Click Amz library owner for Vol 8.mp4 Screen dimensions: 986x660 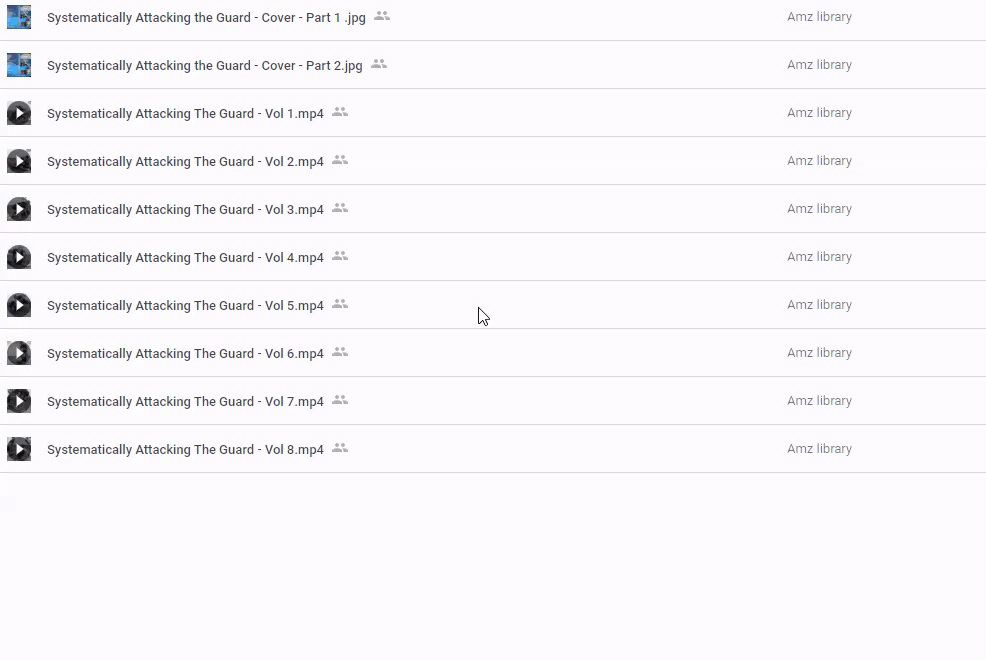click(819, 449)
